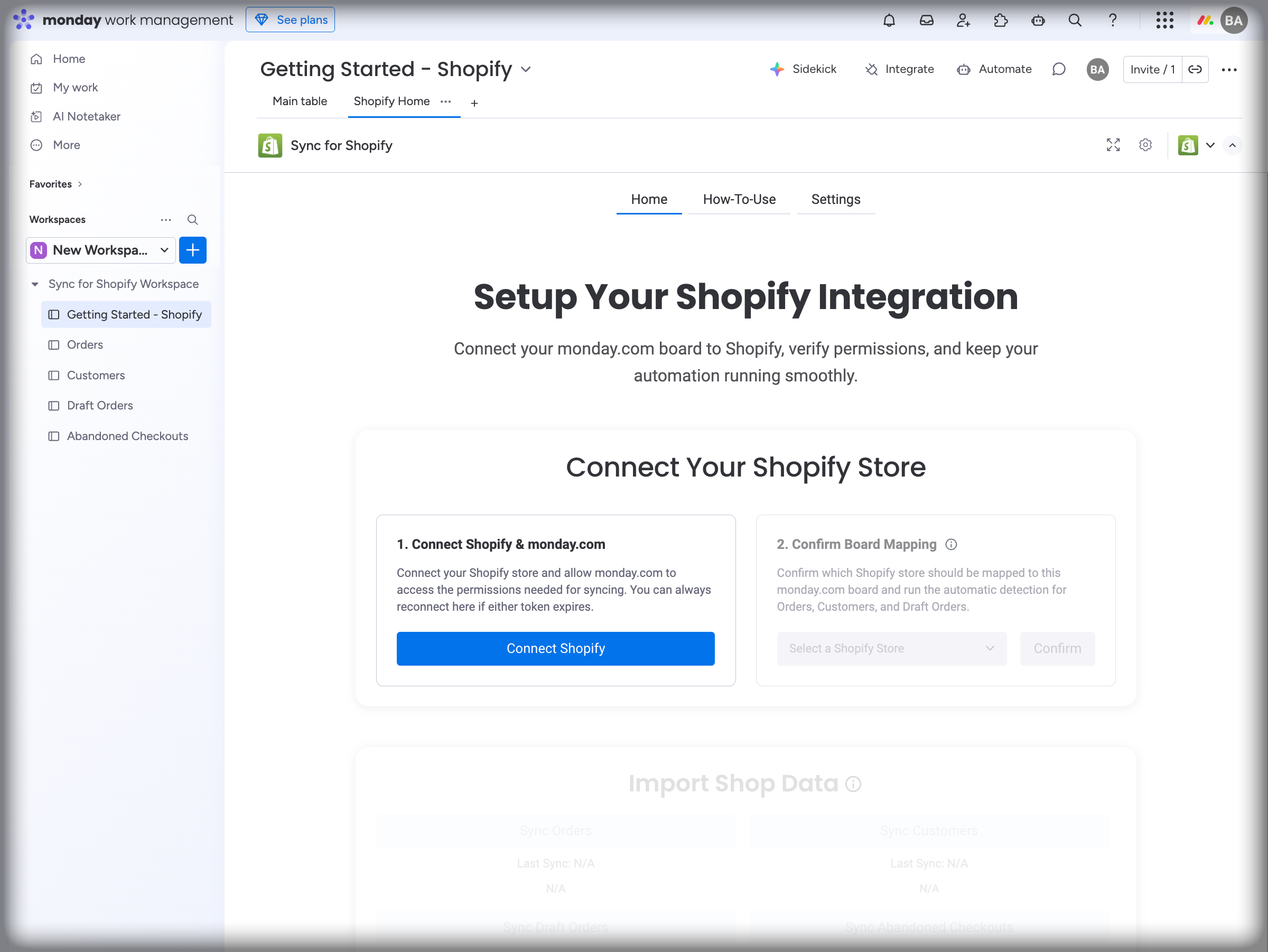Open the Select a Shopify Store dropdown
Viewport: 1268px width, 952px height.
[891, 648]
